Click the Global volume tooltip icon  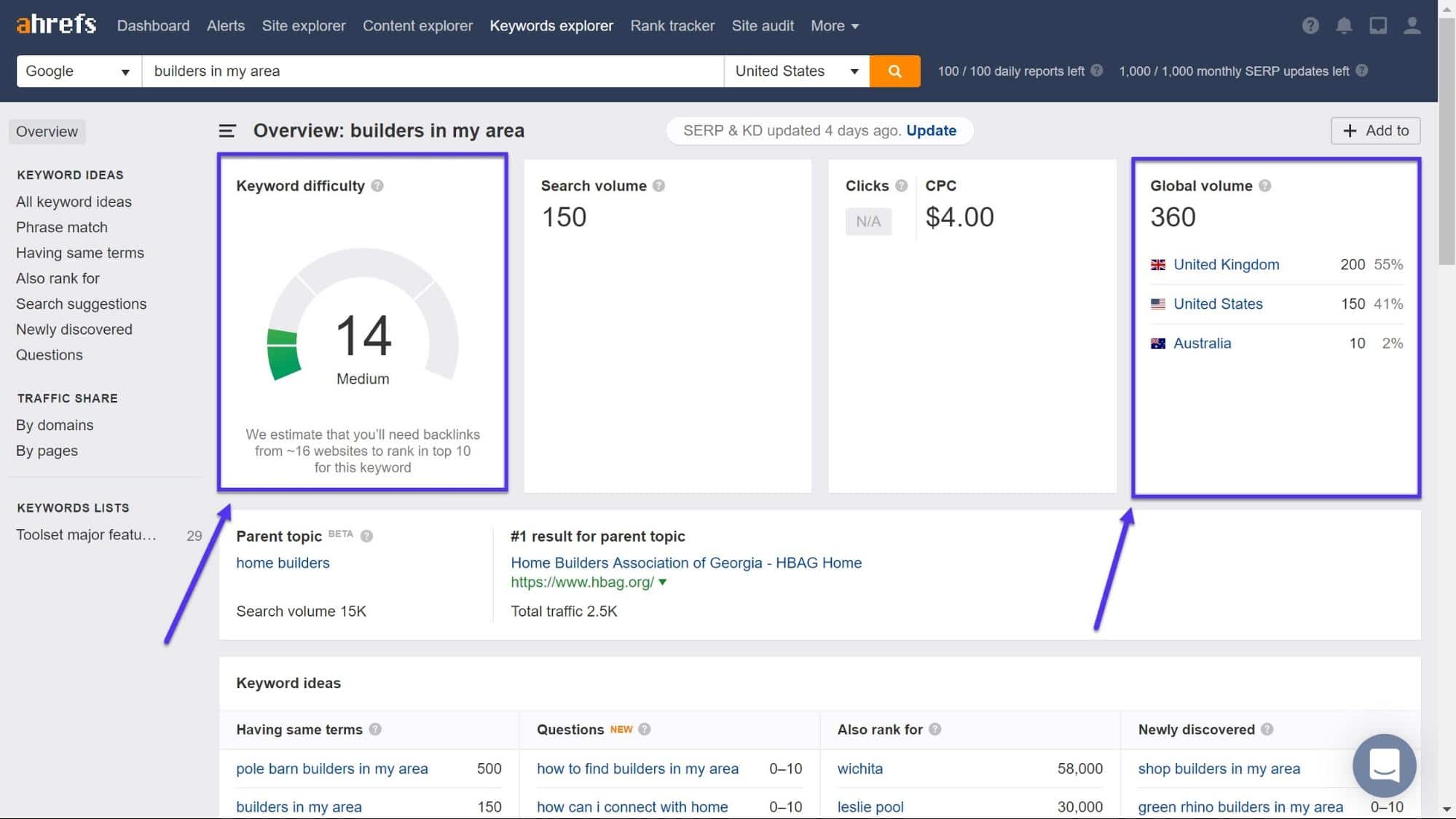tap(1266, 186)
